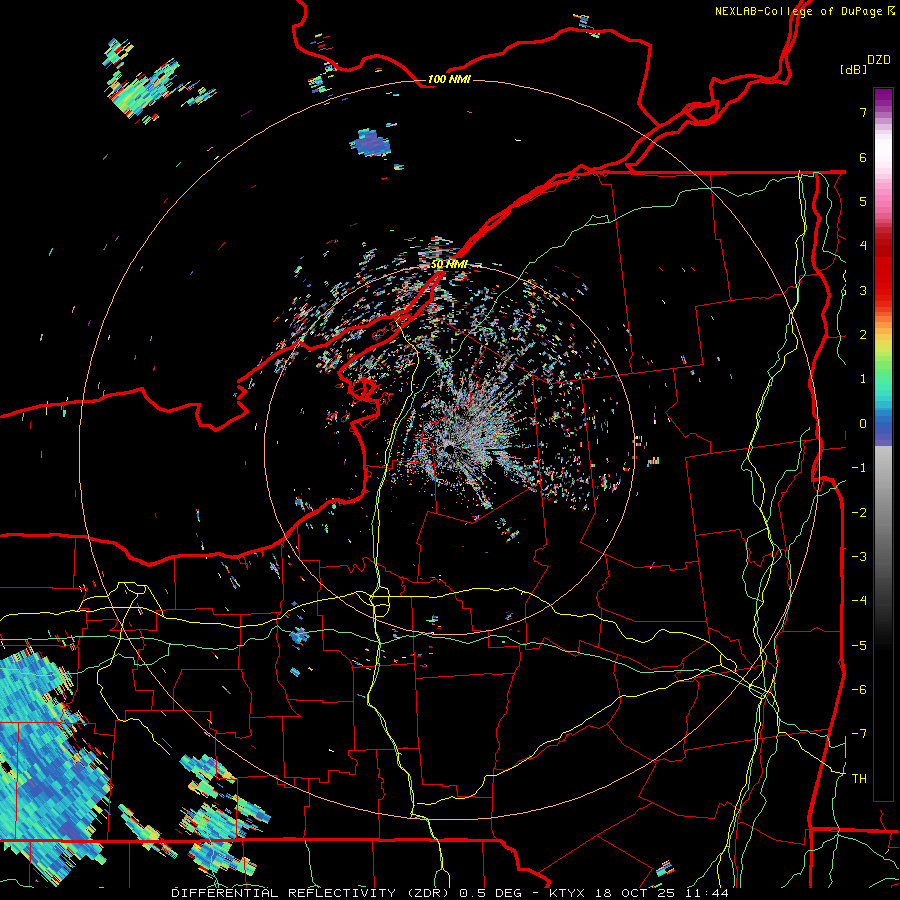The image size is (900, 900).
Task: Click the 2 tick label on the color scale
Action: (x=863, y=335)
